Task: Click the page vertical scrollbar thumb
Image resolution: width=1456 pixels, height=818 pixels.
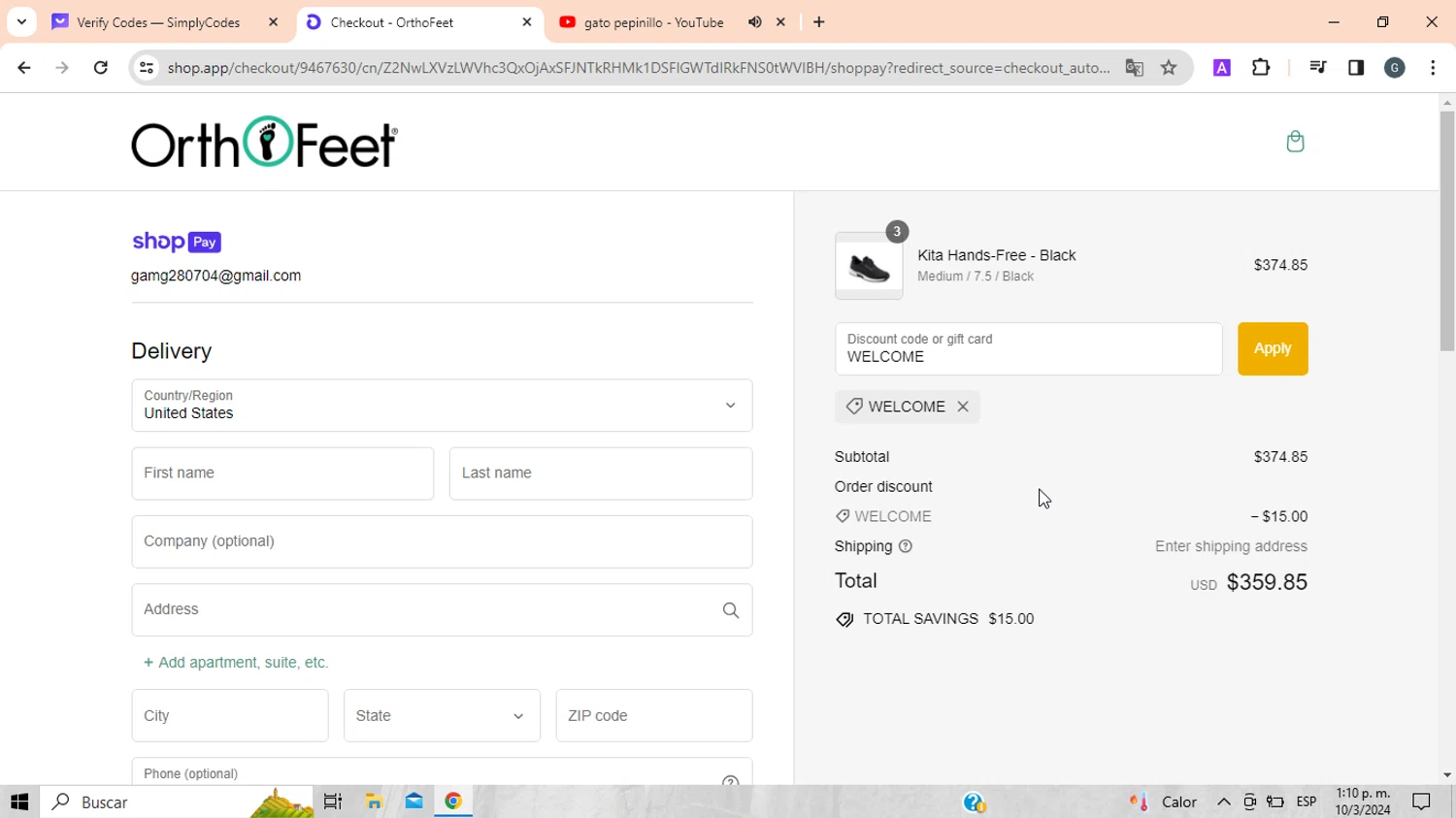Action: [x=1447, y=231]
